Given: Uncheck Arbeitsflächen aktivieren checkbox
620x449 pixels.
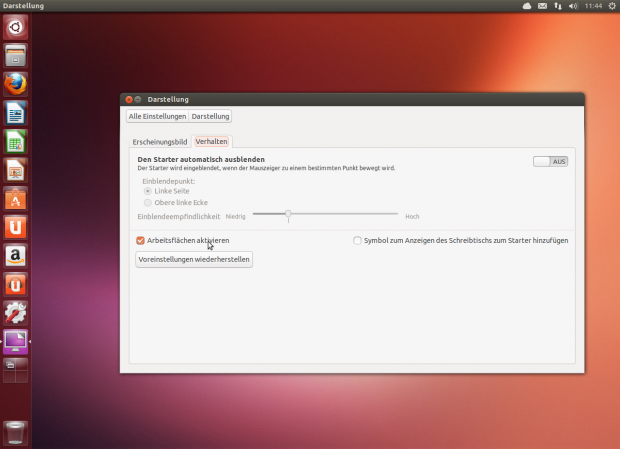Looking at the screenshot, I should [x=141, y=241].
